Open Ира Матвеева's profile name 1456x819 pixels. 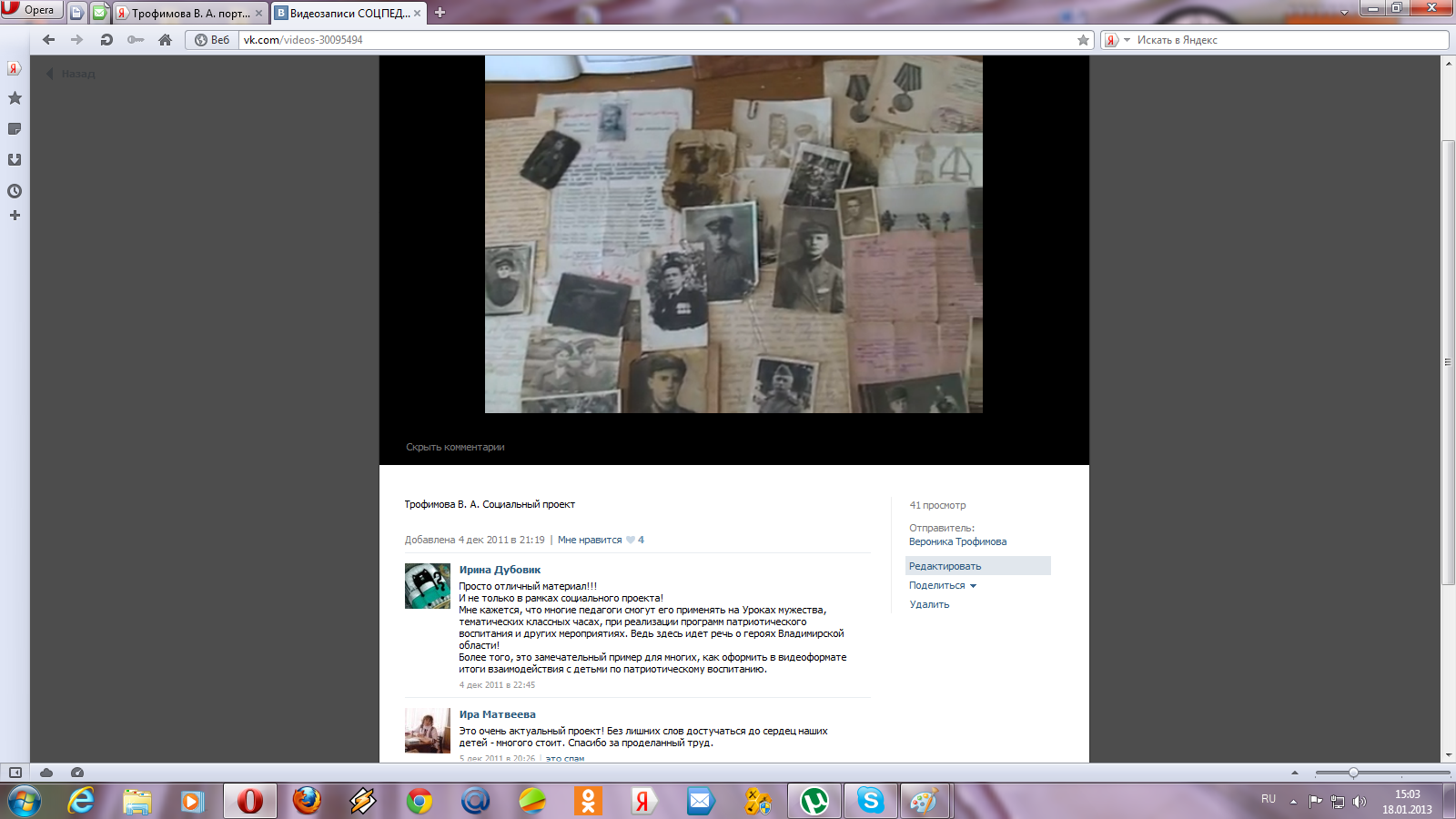pos(497,714)
